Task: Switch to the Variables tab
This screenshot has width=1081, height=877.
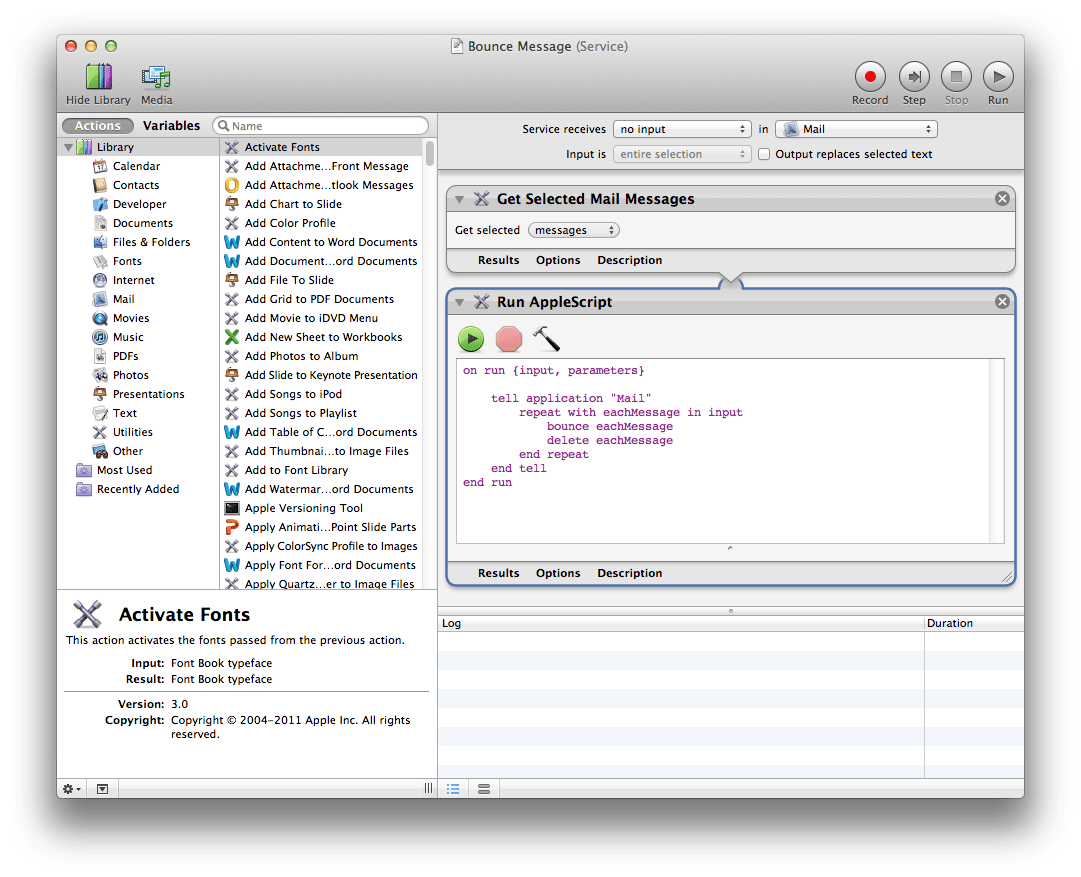Action: [x=172, y=125]
